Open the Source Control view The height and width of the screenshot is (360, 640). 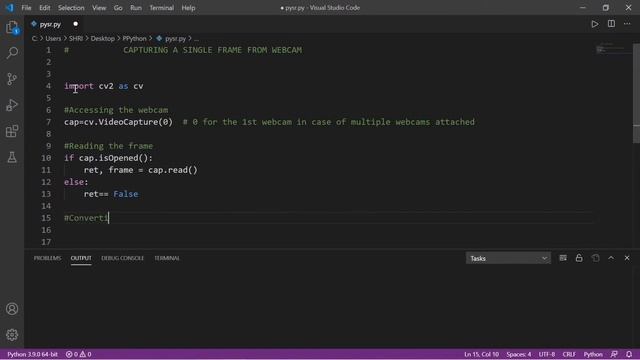point(12,79)
